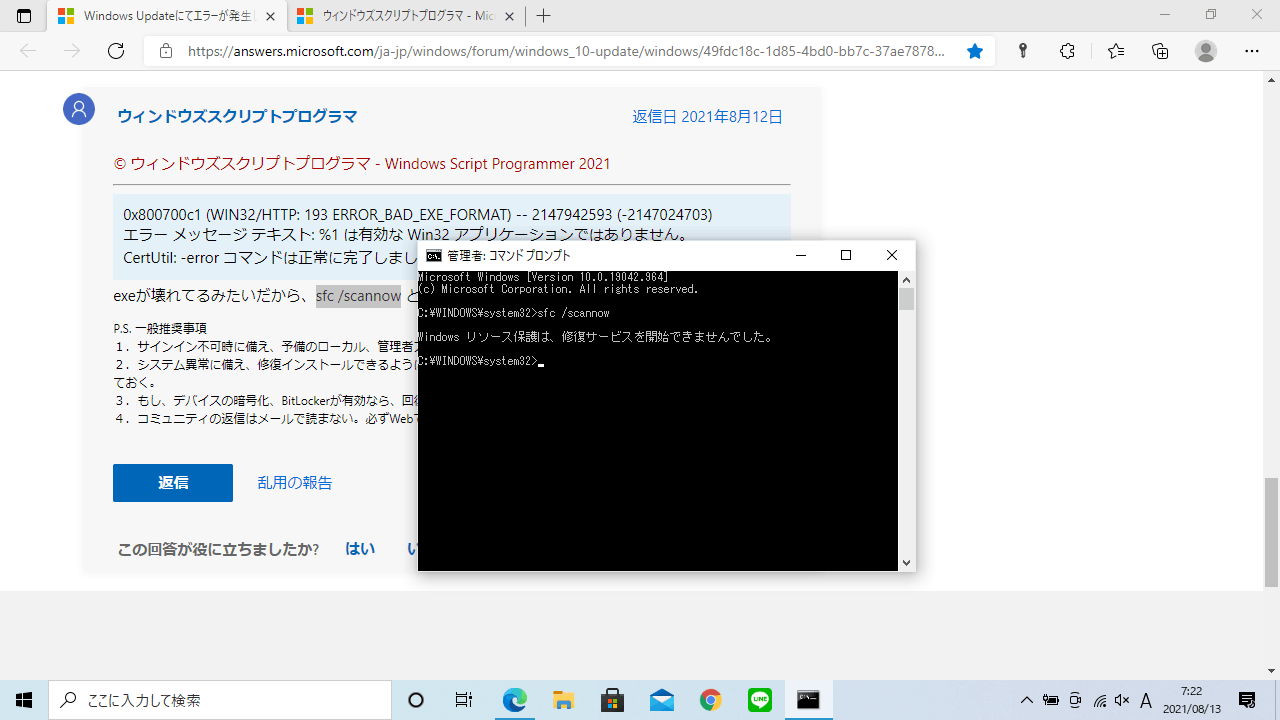The image size is (1280, 720).
Task: Open a new browser tab
Action: tap(542, 16)
